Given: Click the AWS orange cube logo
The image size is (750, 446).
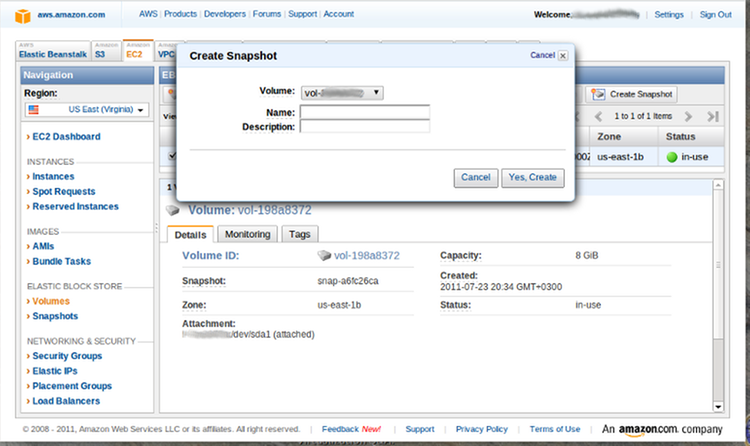Looking at the screenshot, I should pos(22,15).
